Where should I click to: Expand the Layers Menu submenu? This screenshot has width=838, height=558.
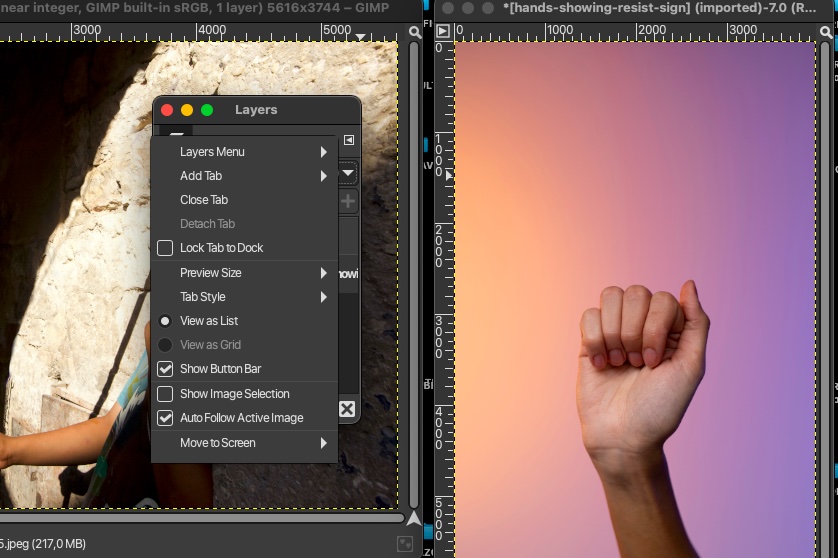click(245, 152)
